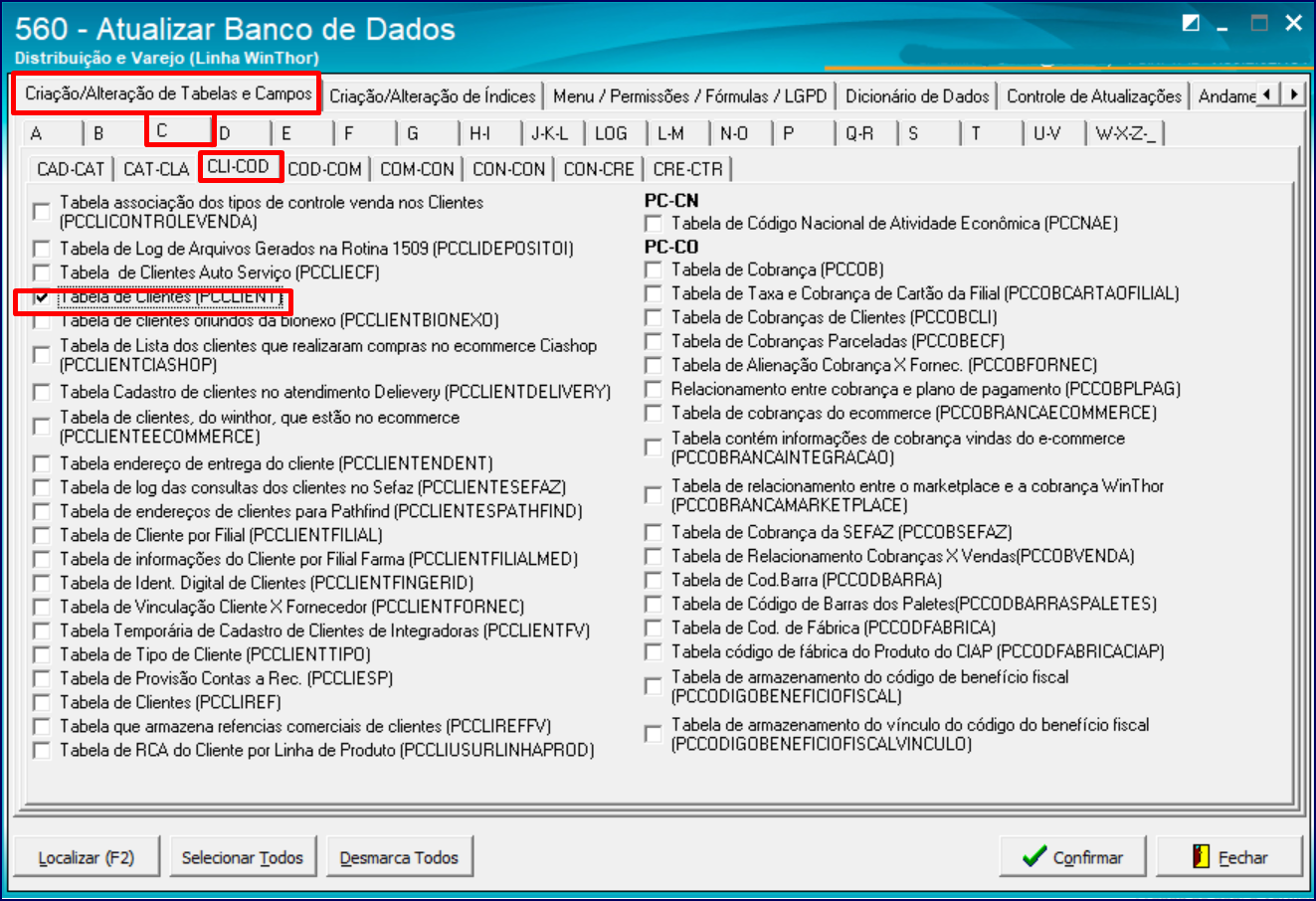This screenshot has width=1316, height=901.
Task: Select letter tab W-X-Z-_
Action: (1126, 133)
